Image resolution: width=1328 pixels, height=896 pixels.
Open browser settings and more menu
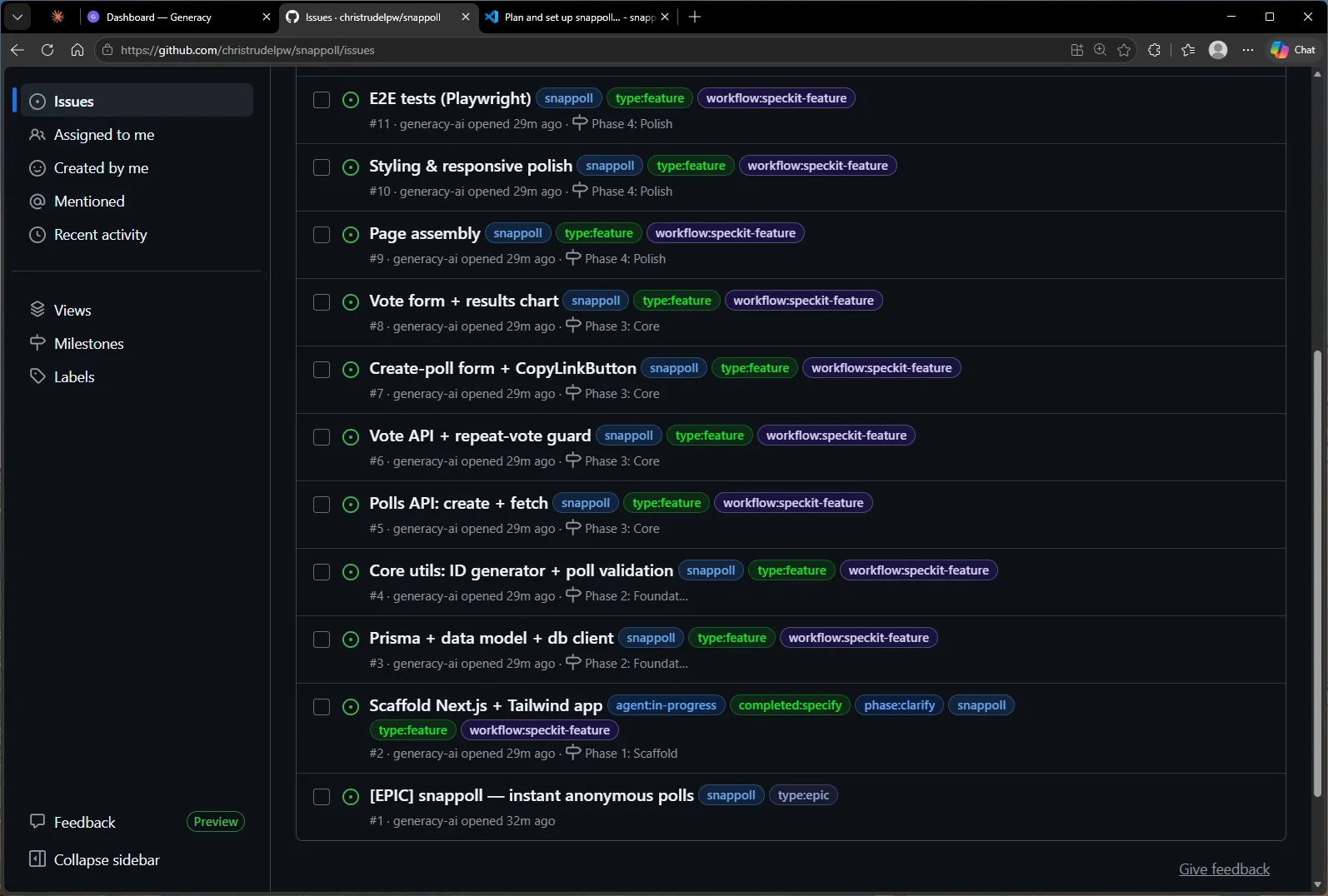[1247, 50]
